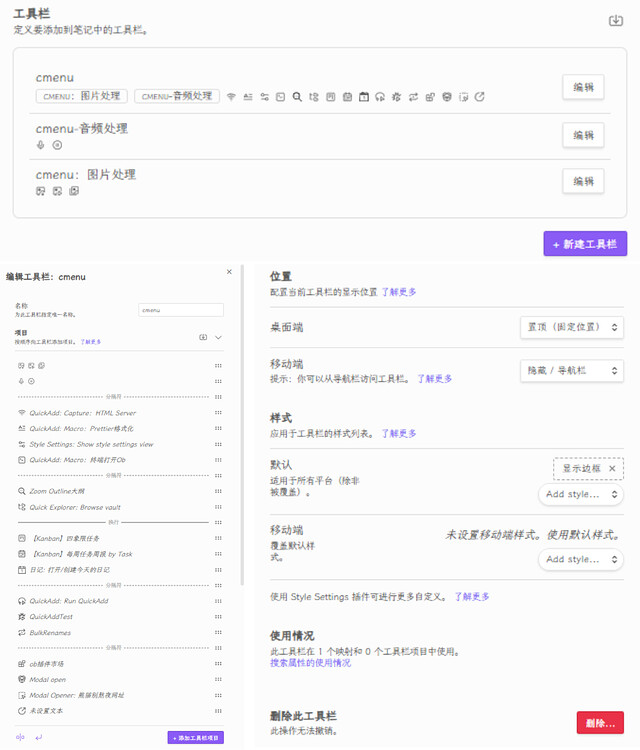
Task: Open 移动端 position dropdown 隐藏 / 导航栏
Action: [x=572, y=371]
